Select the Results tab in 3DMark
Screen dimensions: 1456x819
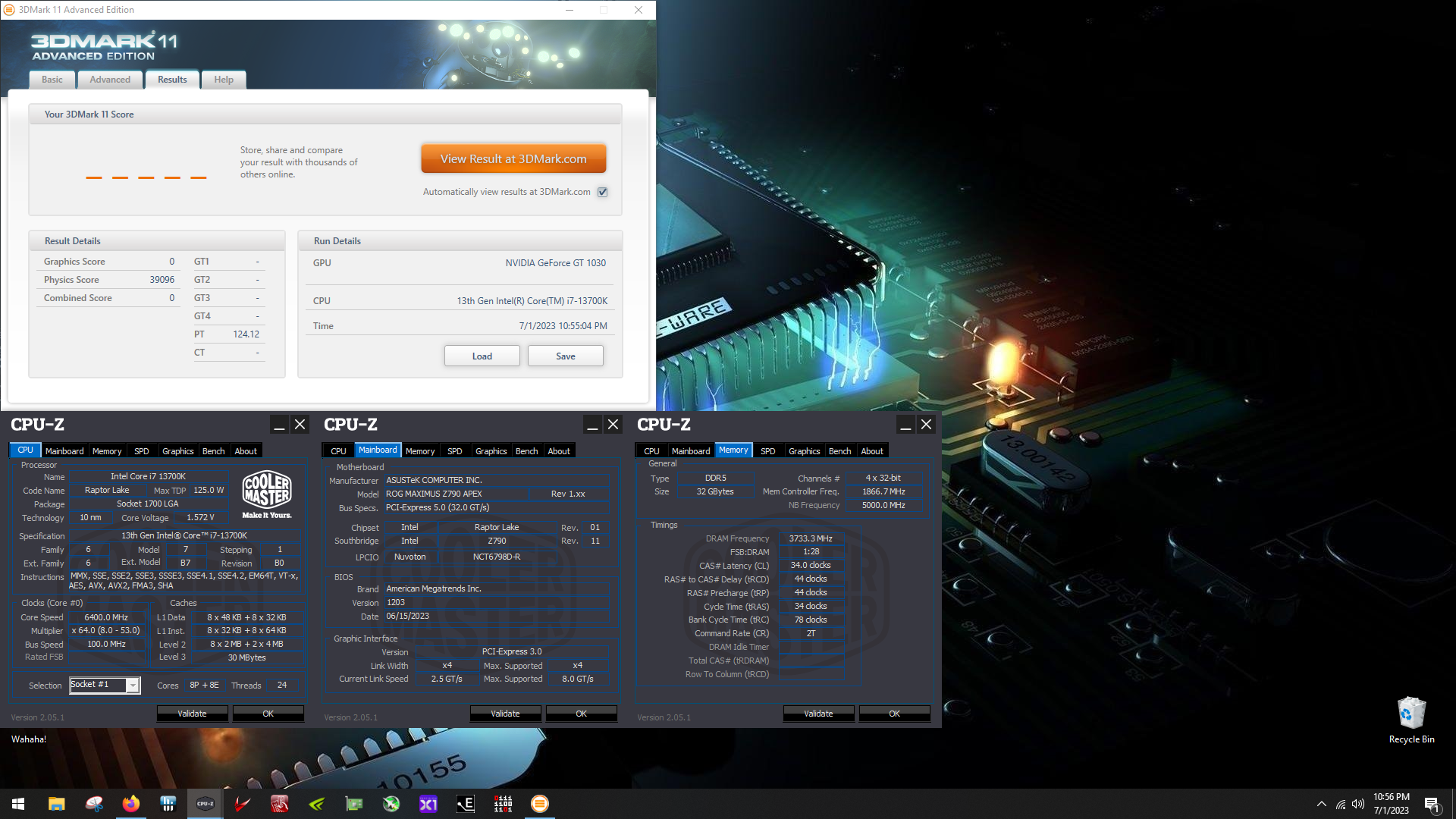(x=172, y=80)
